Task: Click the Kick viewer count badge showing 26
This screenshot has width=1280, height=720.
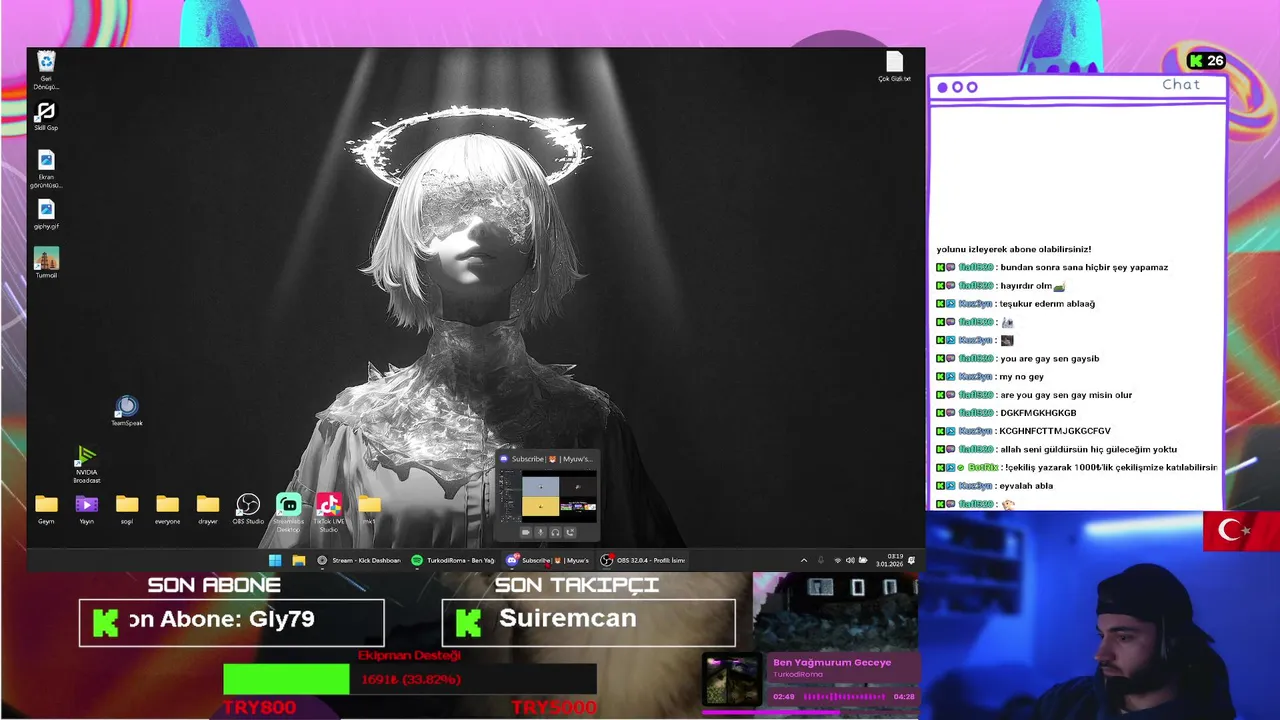Action: click(1206, 61)
